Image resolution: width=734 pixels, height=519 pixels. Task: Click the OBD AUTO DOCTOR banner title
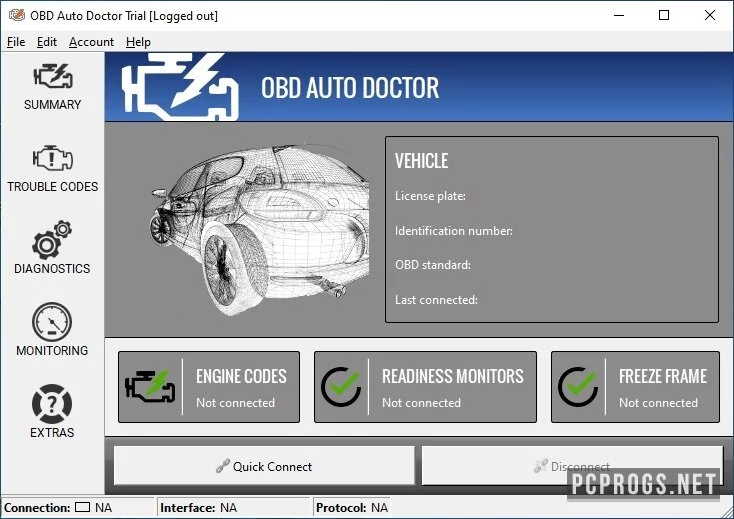(x=350, y=88)
